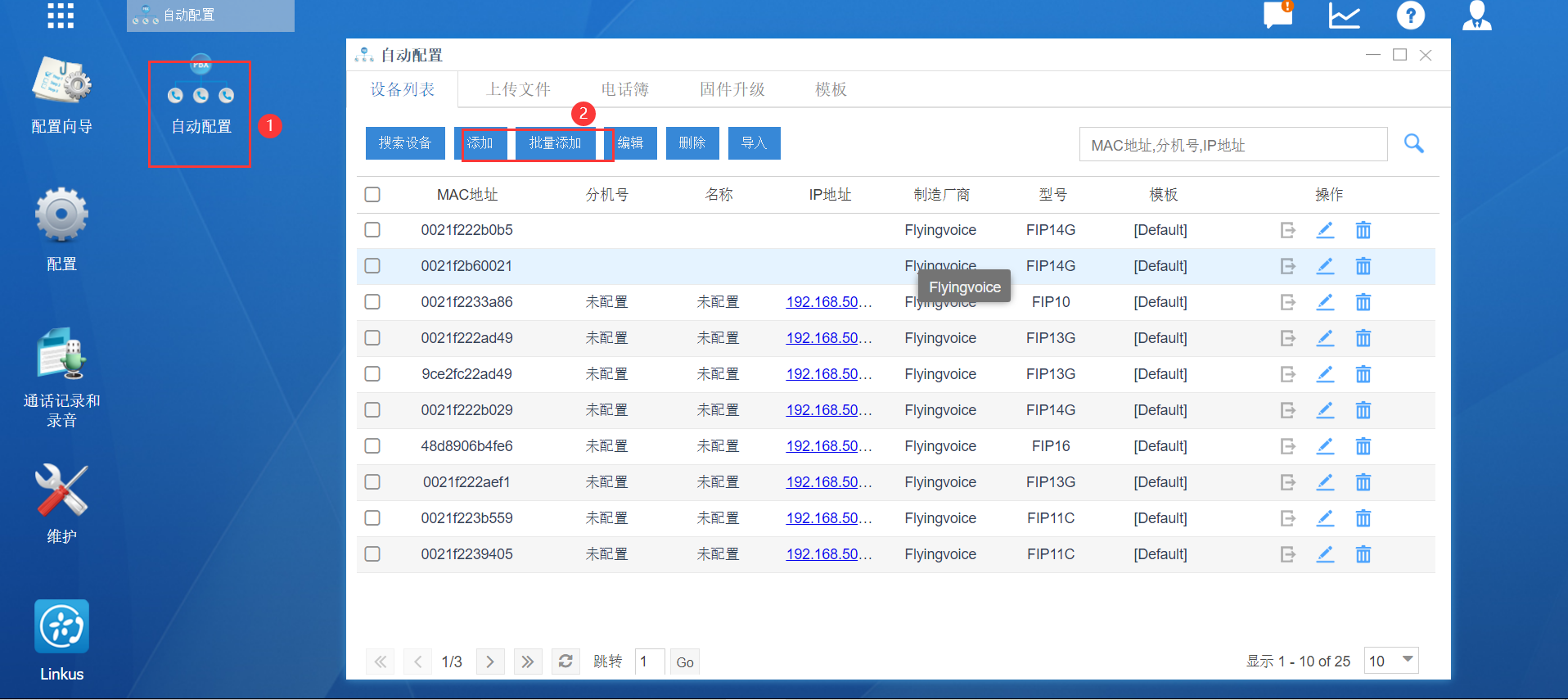The height and width of the screenshot is (700, 1568).
Task: Edit device 0021f2233a86 with pencil icon
Action: [1325, 302]
